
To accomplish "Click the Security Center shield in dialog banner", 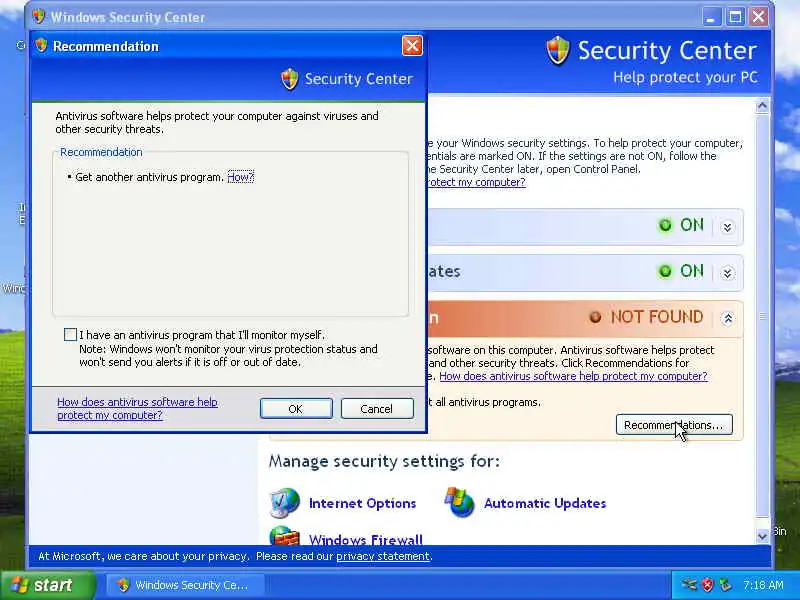I will (x=290, y=79).
